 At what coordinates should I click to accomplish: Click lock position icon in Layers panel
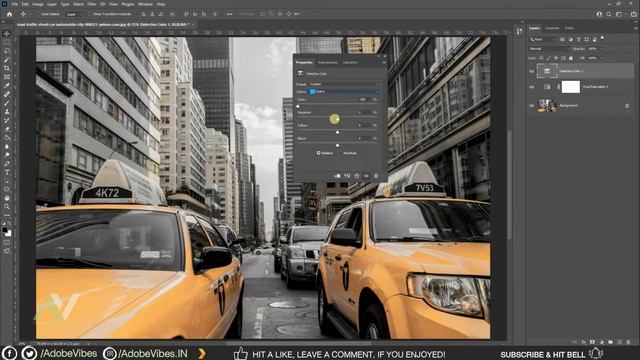pyautogui.click(x=556, y=58)
